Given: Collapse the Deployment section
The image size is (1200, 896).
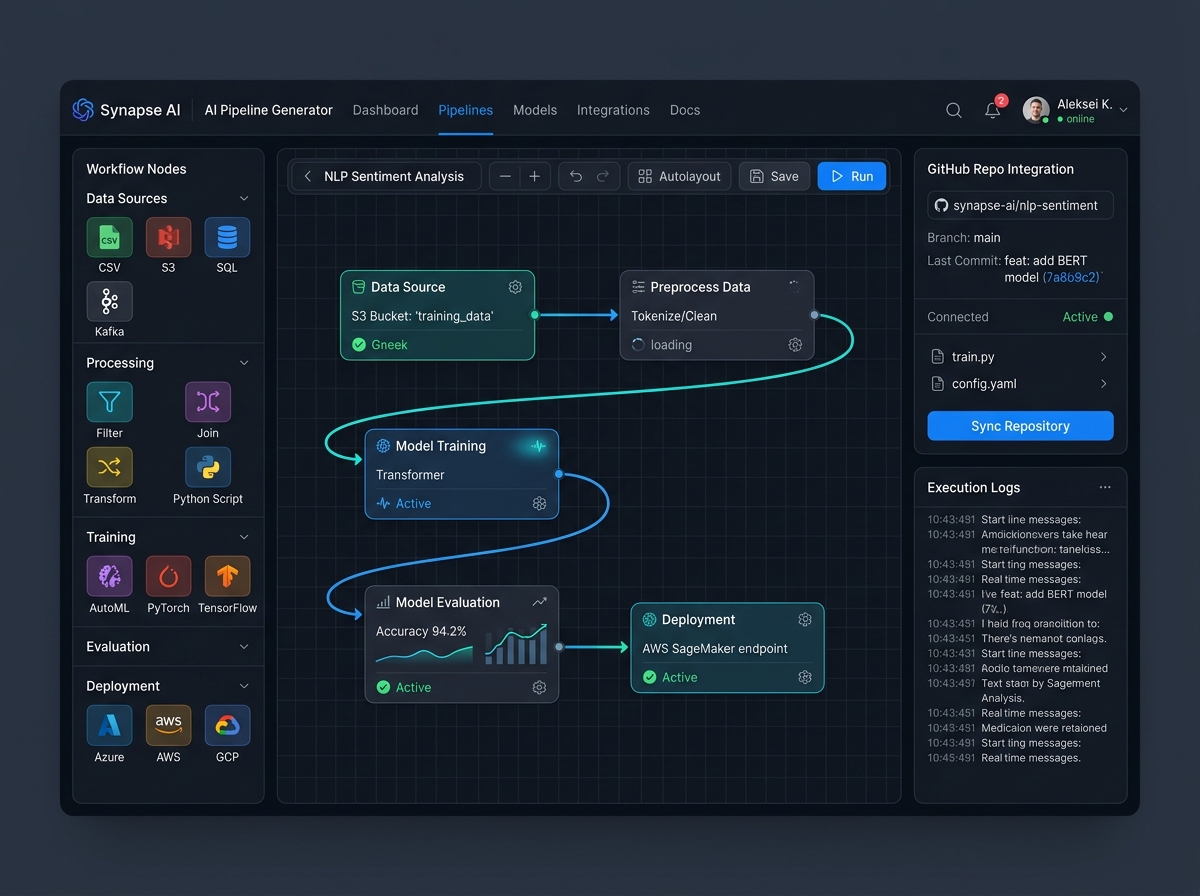Looking at the screenshot, I should 244,686.
